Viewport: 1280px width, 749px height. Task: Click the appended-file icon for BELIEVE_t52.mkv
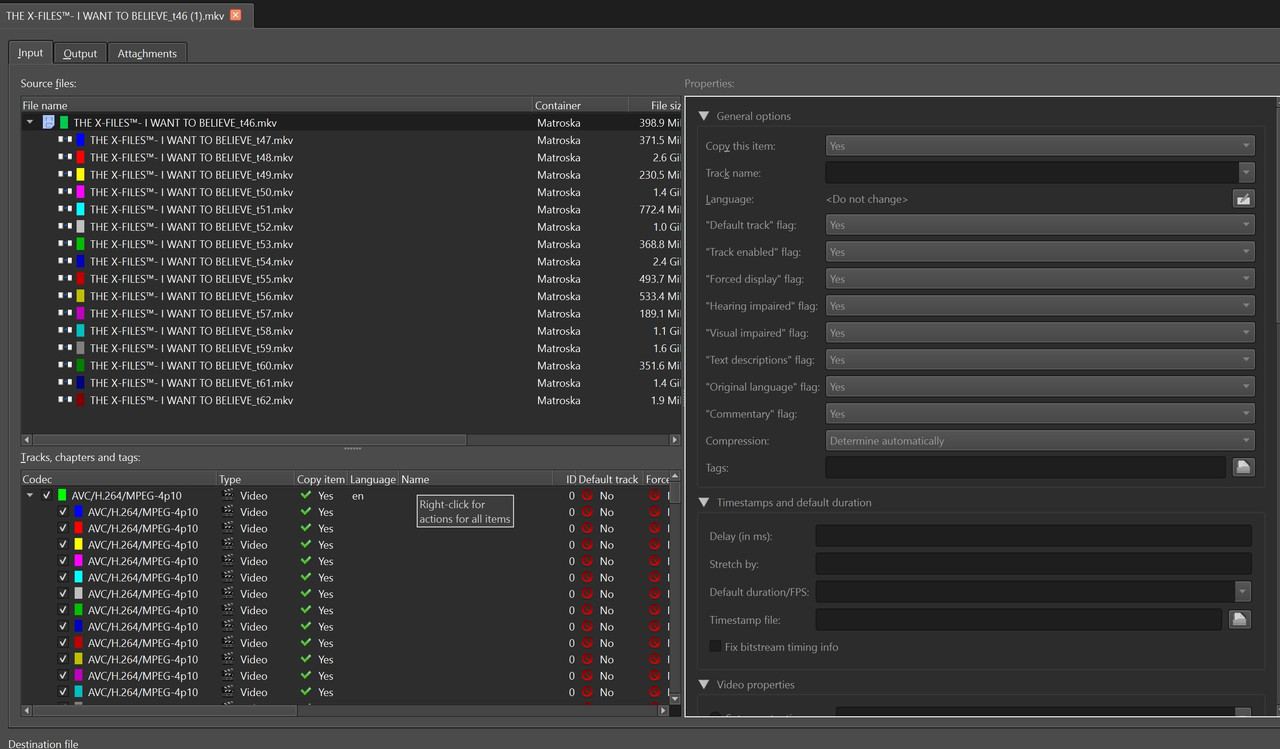click(65, 227)
